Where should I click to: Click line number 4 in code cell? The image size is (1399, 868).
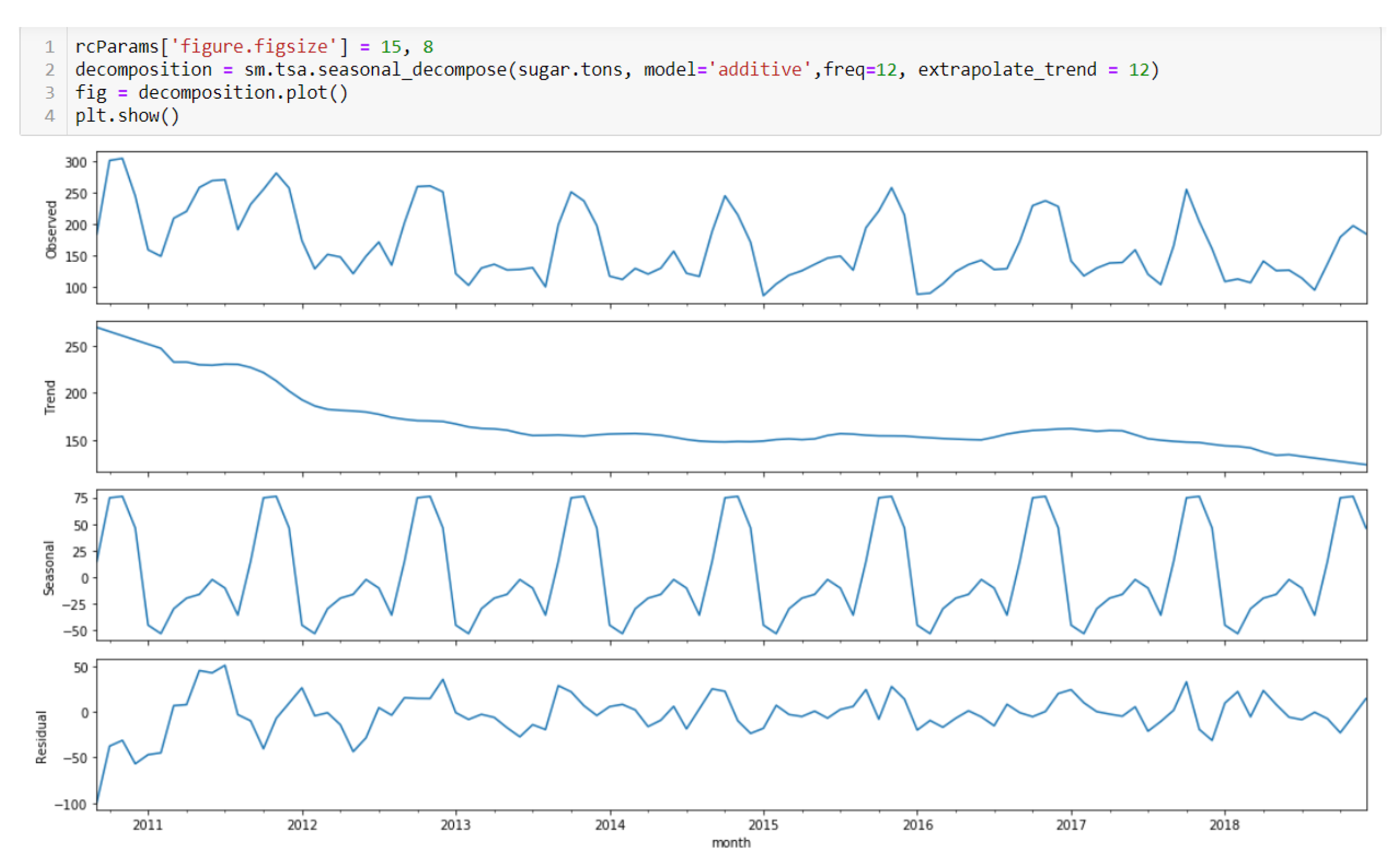[x=50, y=115]
